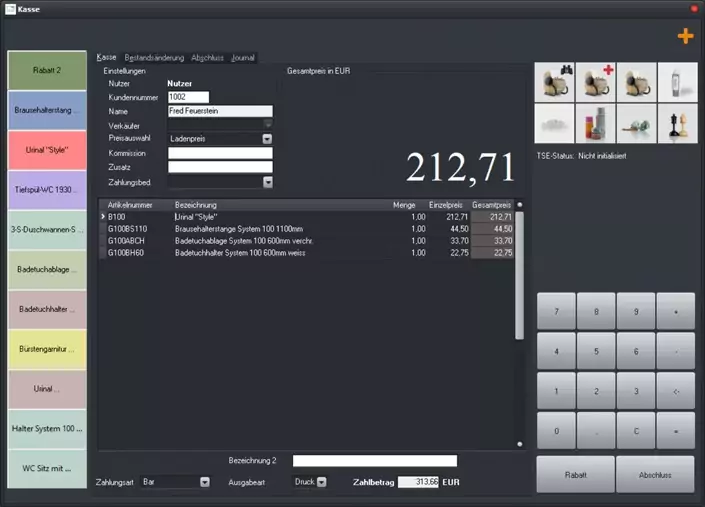Open the cash register search icon with binoculars
The width and height of the screenshot is (705, 507).
pyautogui.click(x=554, y=82)
